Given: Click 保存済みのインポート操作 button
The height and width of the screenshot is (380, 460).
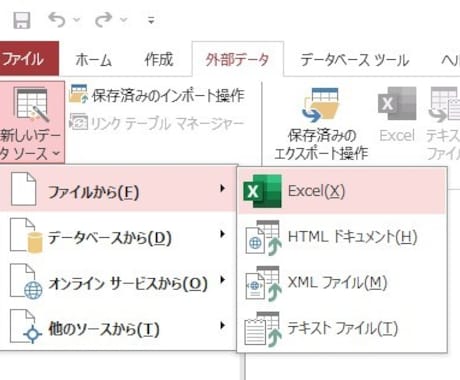Looking at the screenshot, I should (x=157, y=95).
